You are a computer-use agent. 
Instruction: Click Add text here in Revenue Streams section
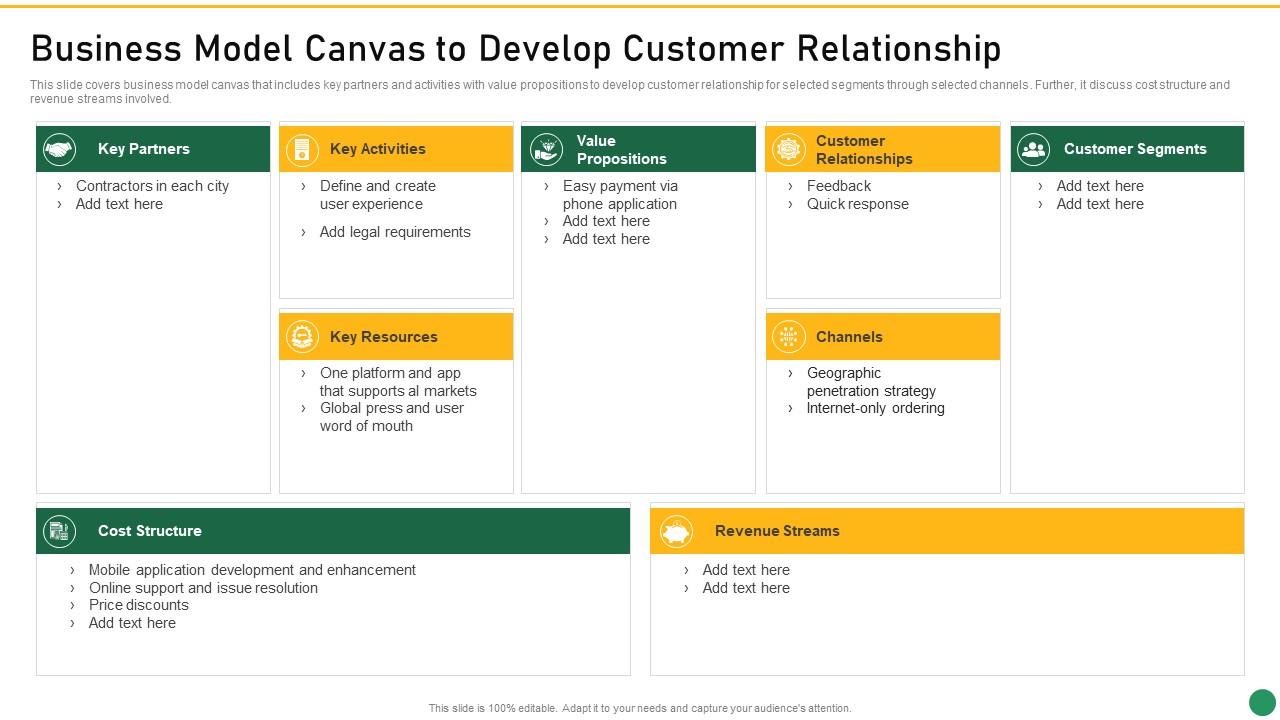746,570
